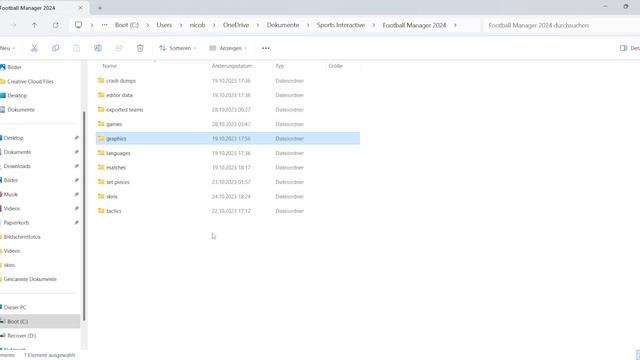
Task: Open Downloads in quick access sidebar
Action: 17,166
